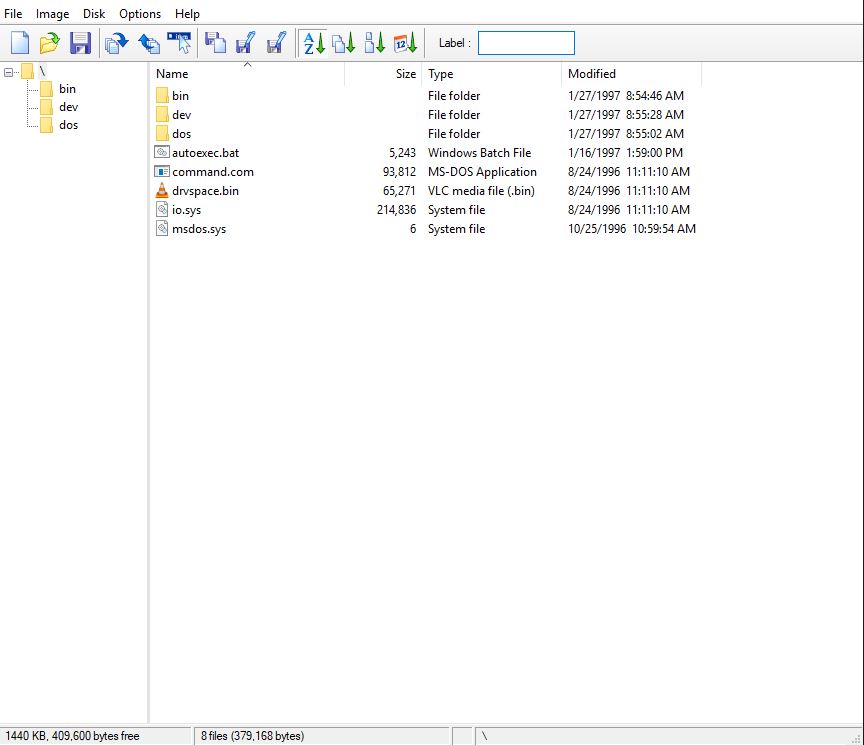Toggle the A-Z sort by name button

tap(314, 43)
